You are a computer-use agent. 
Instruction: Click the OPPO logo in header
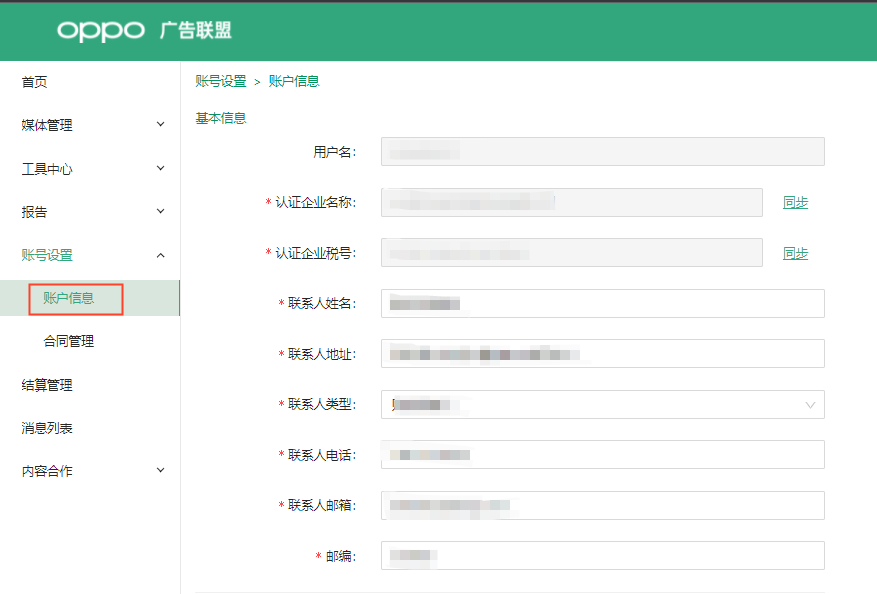[x=101, y=31]
